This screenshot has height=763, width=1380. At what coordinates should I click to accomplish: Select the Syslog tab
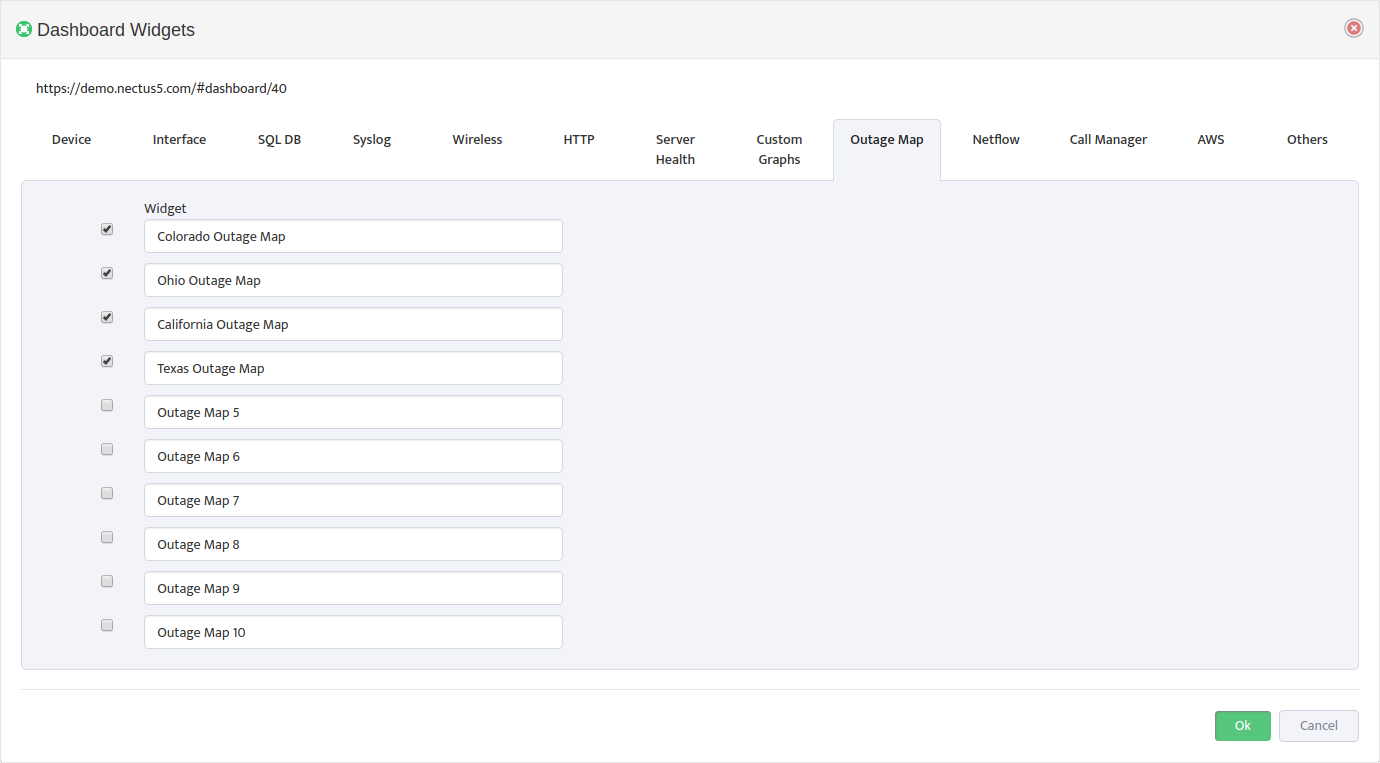[372, 140]
